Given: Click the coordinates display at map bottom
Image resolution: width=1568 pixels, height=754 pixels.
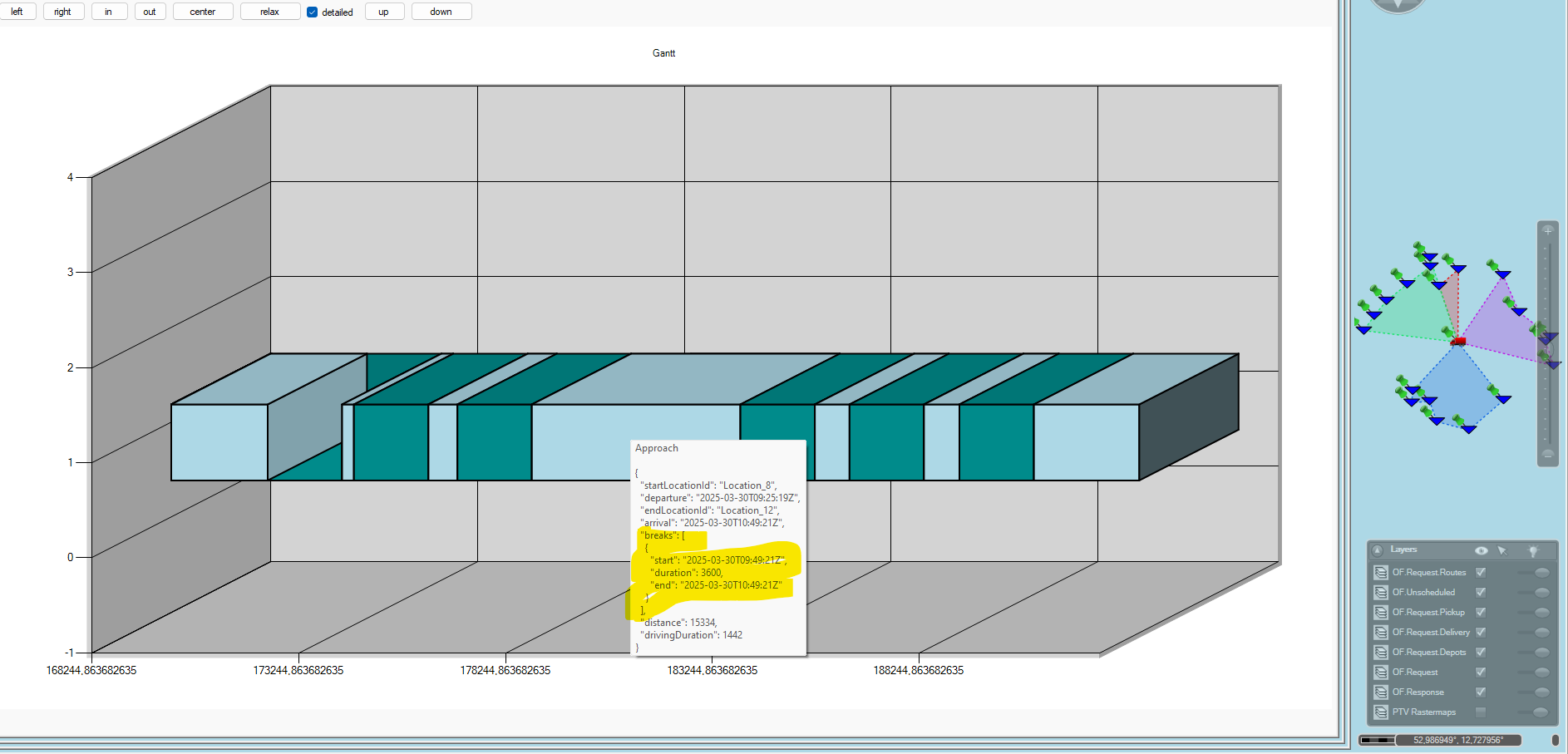Looking at the screenshot, I should pos(1457,740).
